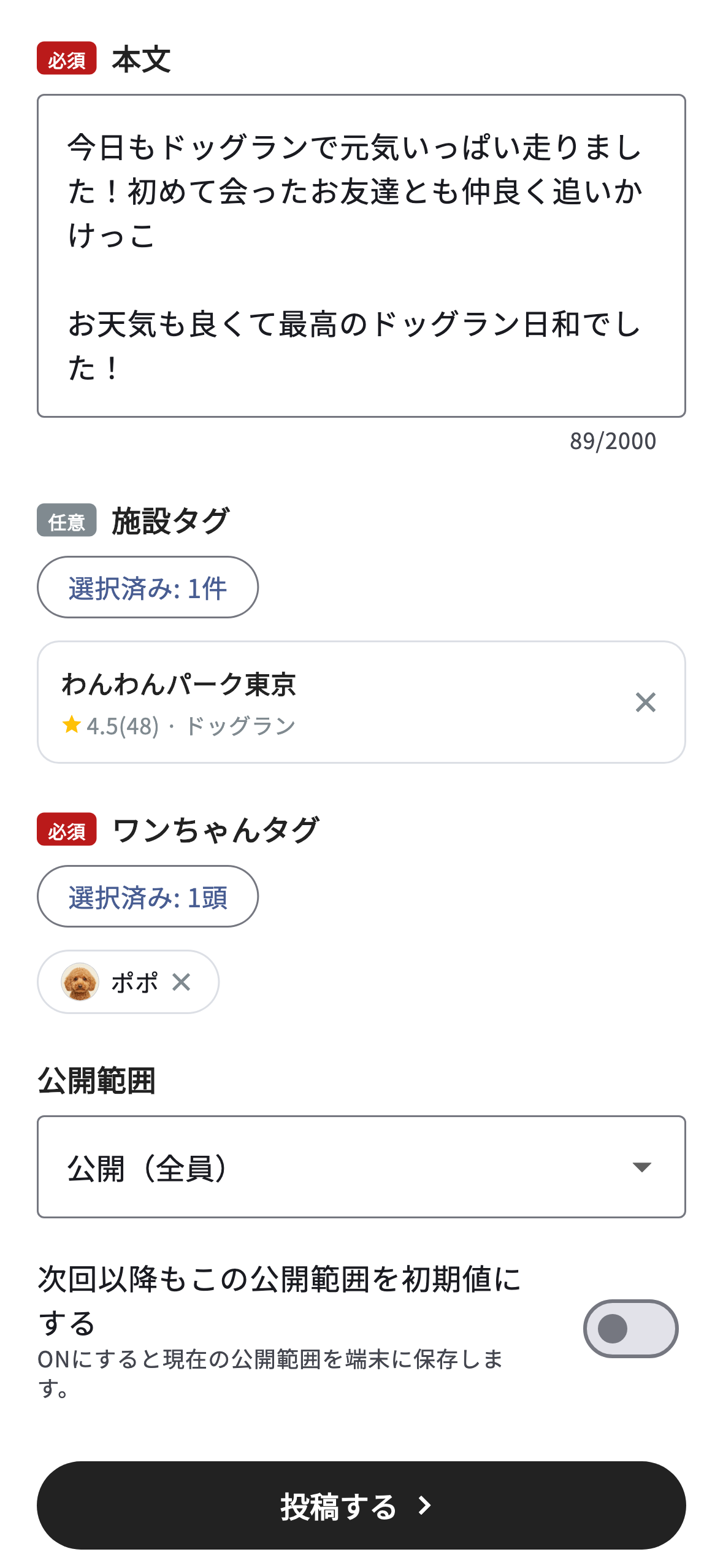Click the 89/2000 character counter
This screenshot has width=723, height=1568.
point(613,441)
